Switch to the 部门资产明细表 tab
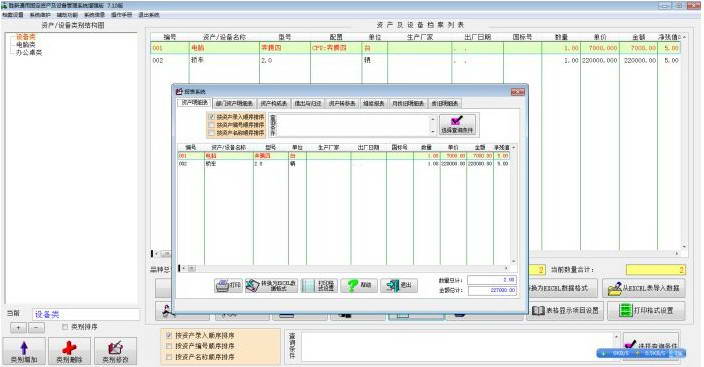The width and height of the screenshot is (704, 367). [x=234, y=103]
